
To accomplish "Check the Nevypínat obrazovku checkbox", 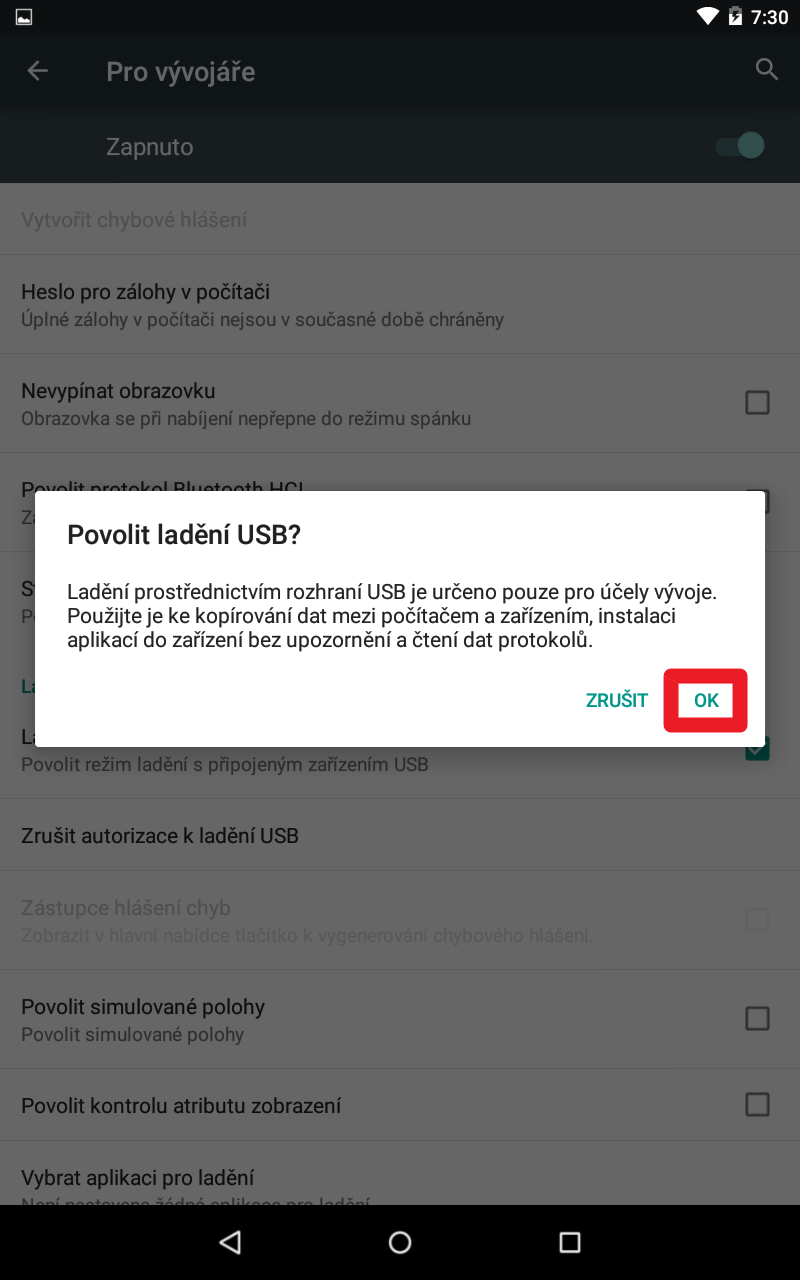I will 758,402.
